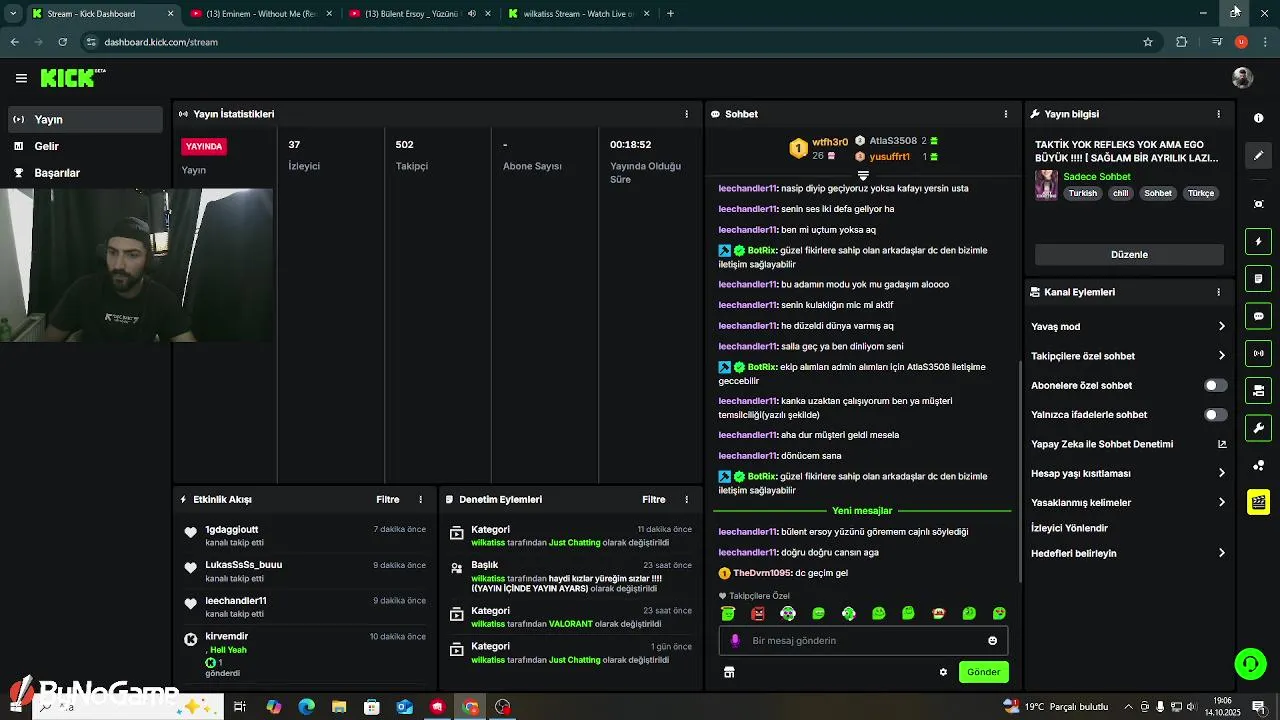Select Başarılar in left sidebar
The width and height of the screenshot is (1280, 720).
[x=85, y=173]
